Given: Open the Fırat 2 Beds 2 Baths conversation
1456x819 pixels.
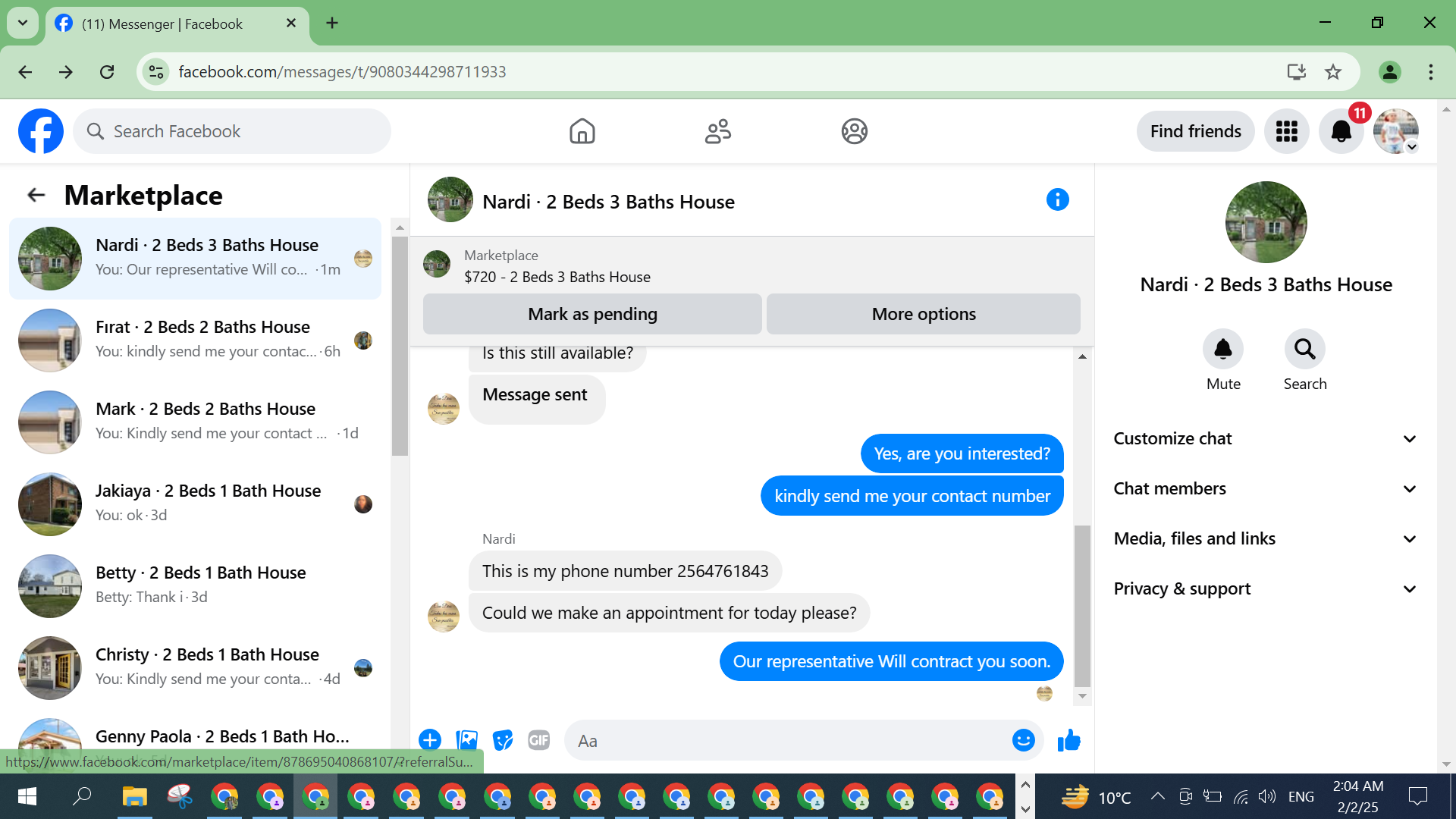Looking at the screenshot, I should [196, 339].
